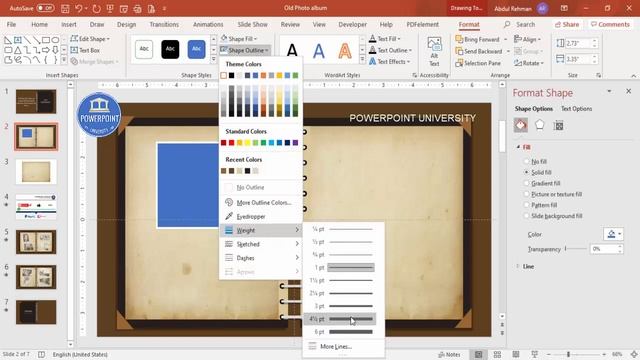Image resolution: width=640 pixels, height=360 pixels.
Task: Click the Transparency percentage field
Action: click(603, 249)
